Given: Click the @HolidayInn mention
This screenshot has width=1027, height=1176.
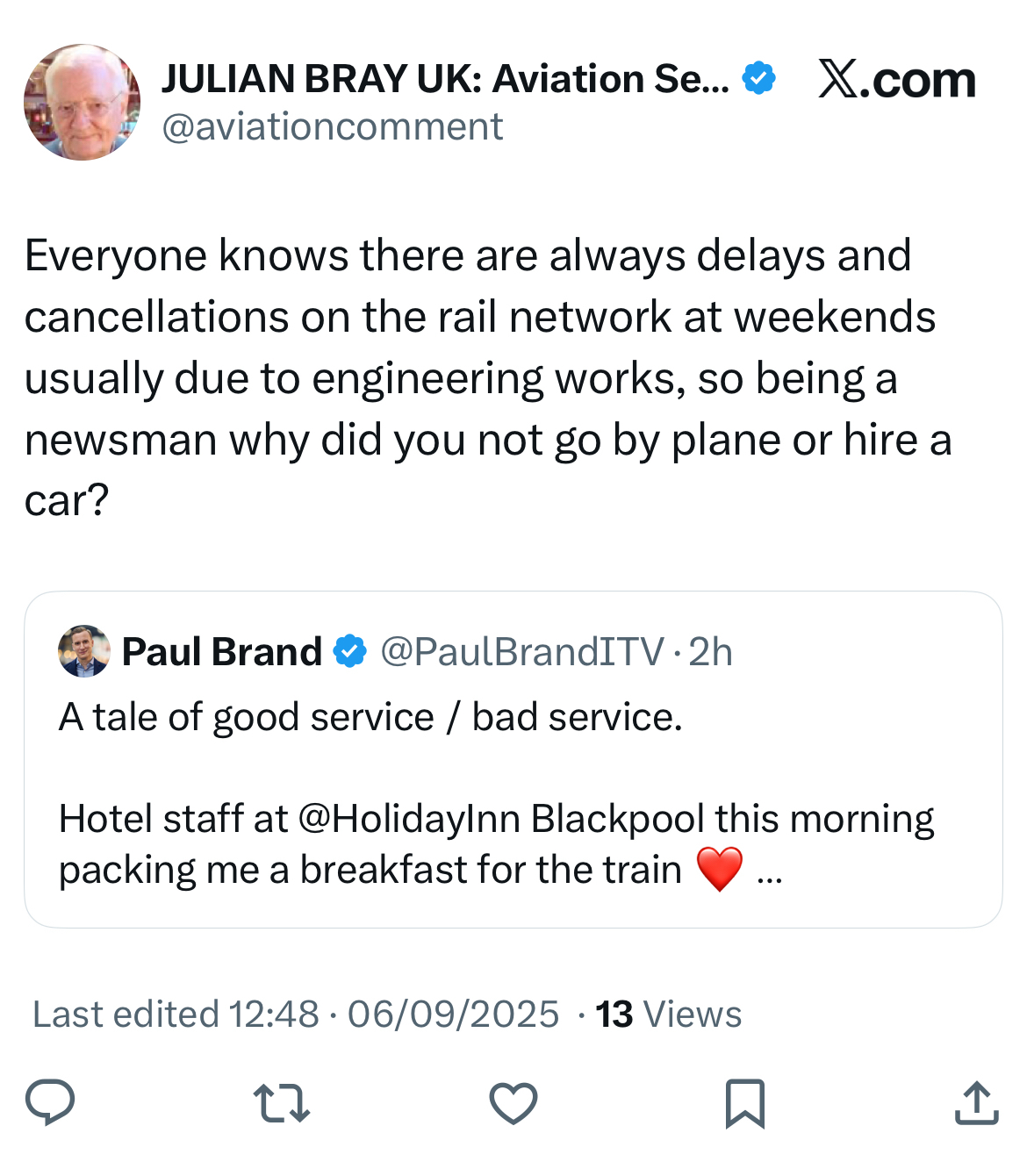Looking at the screenshot, I should coord(411,819).
